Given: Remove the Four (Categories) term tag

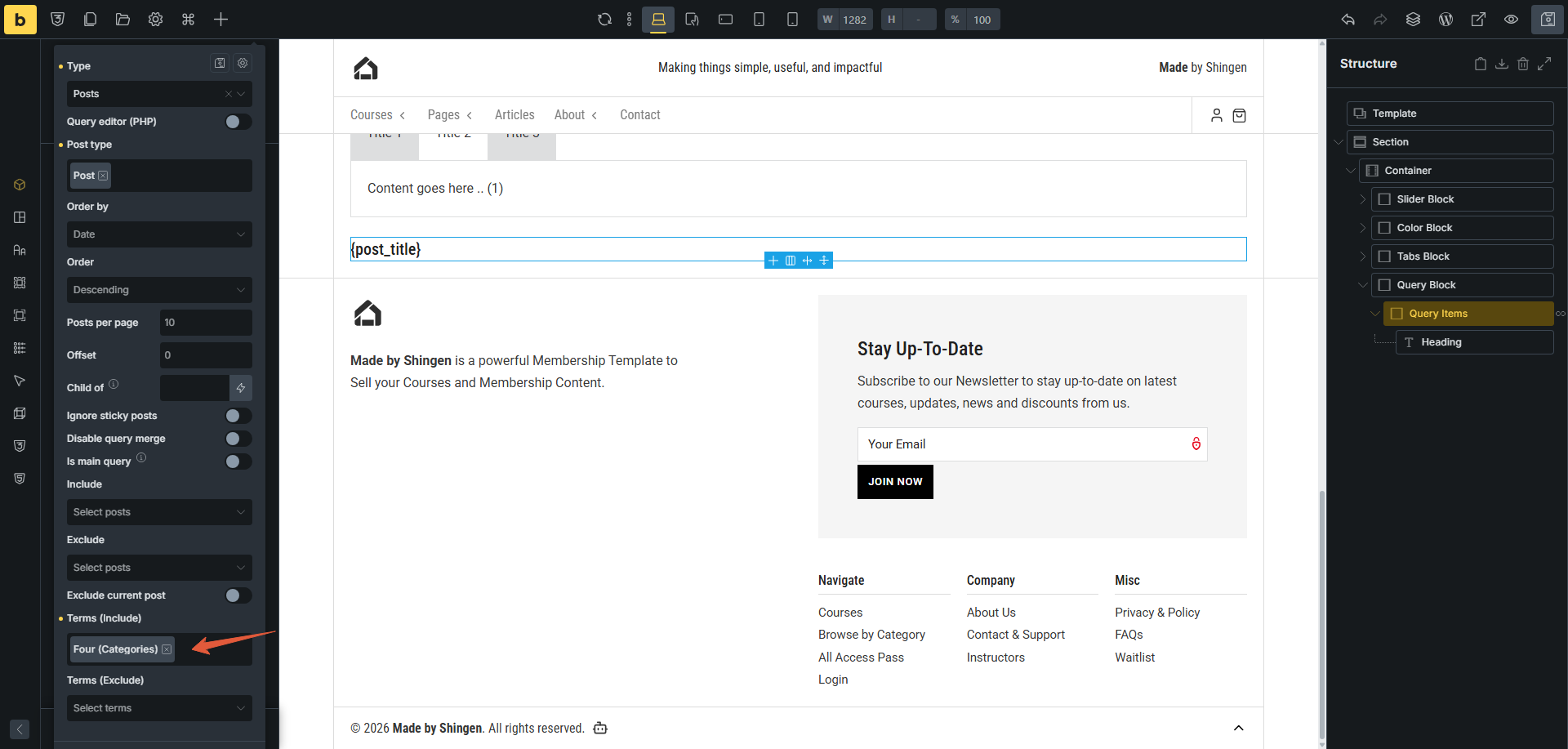Looking at the screenshot, I should tap(167, 649).
